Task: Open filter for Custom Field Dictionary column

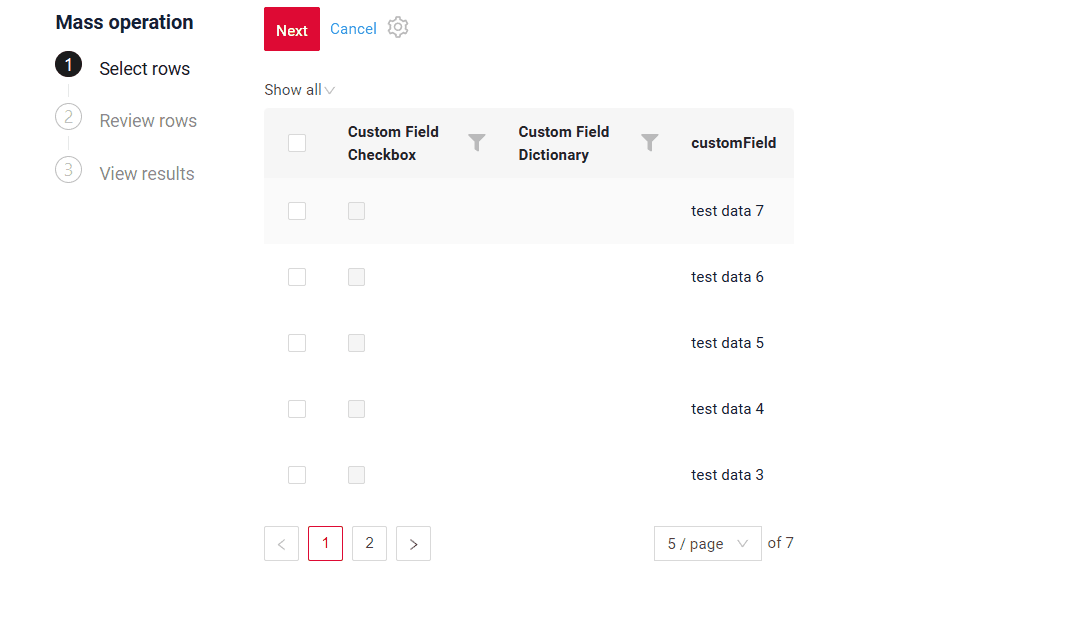Action: (x=650, y=143)
